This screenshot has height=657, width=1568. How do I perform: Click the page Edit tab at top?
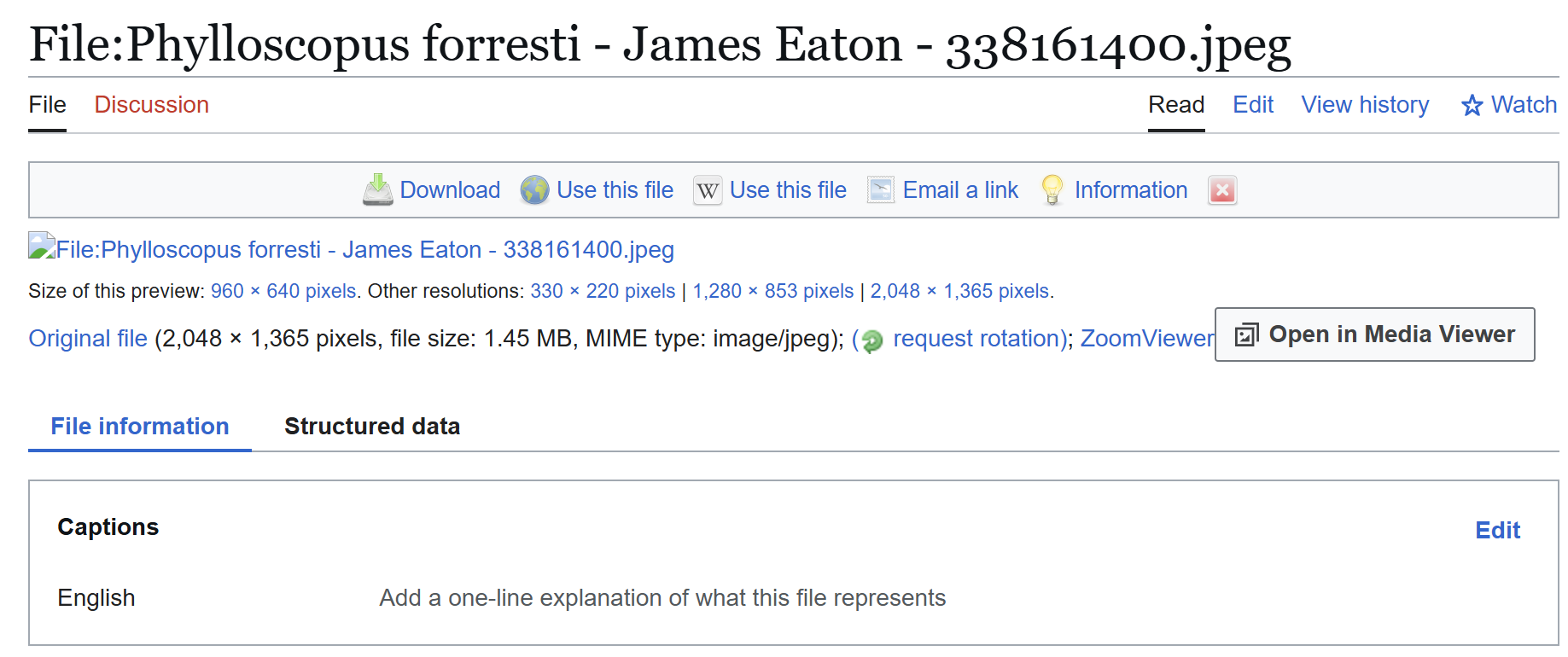coord(1253,104)
